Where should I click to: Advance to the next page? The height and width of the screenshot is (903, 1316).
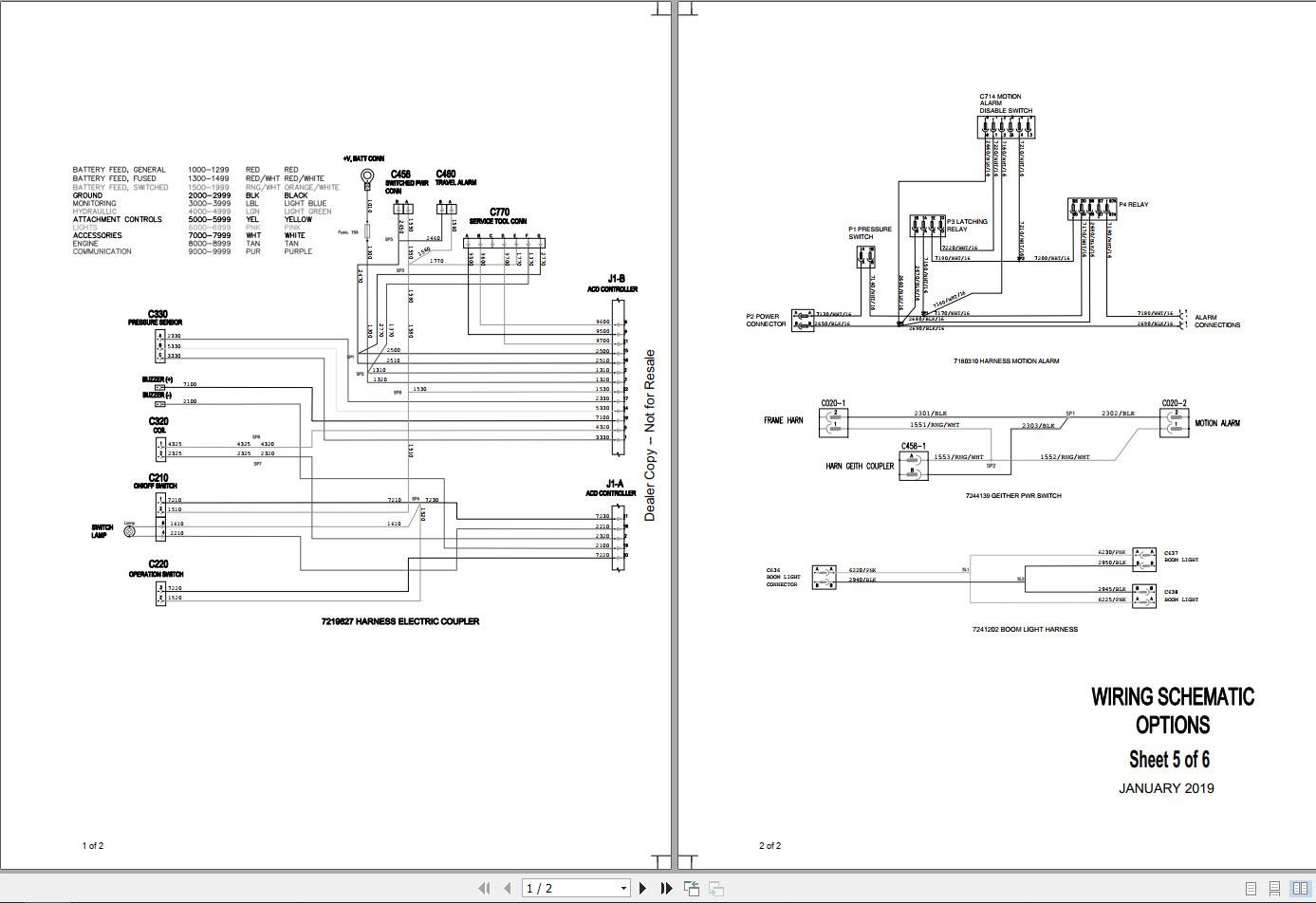click(x=644, y=887)
